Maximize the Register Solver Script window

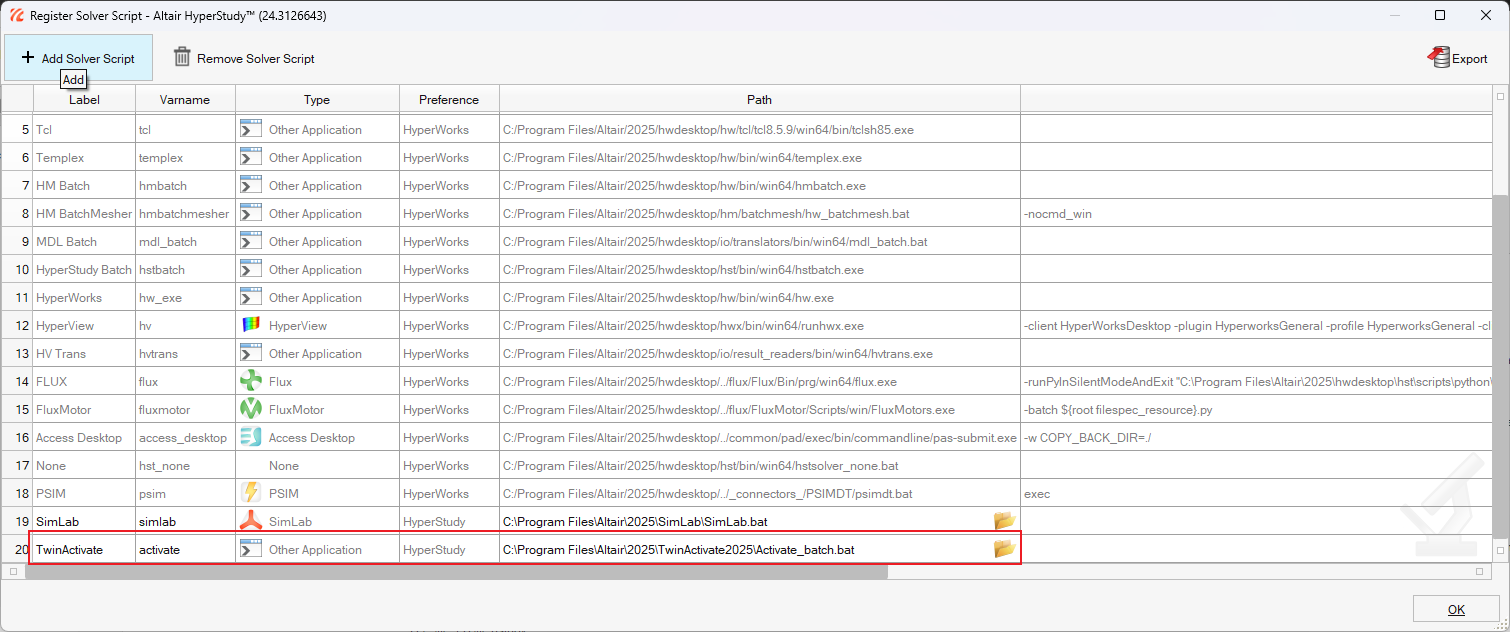1440,15
